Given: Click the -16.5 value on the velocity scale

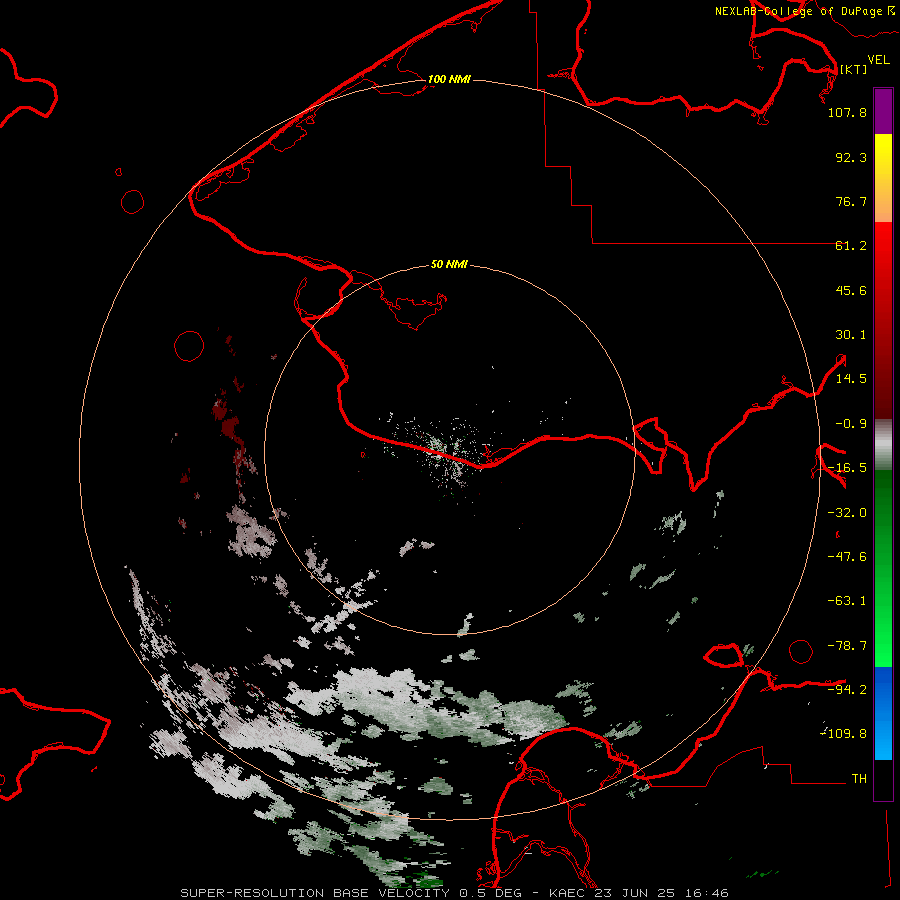Looking at the screenshot, I should (x=847, y=468).
